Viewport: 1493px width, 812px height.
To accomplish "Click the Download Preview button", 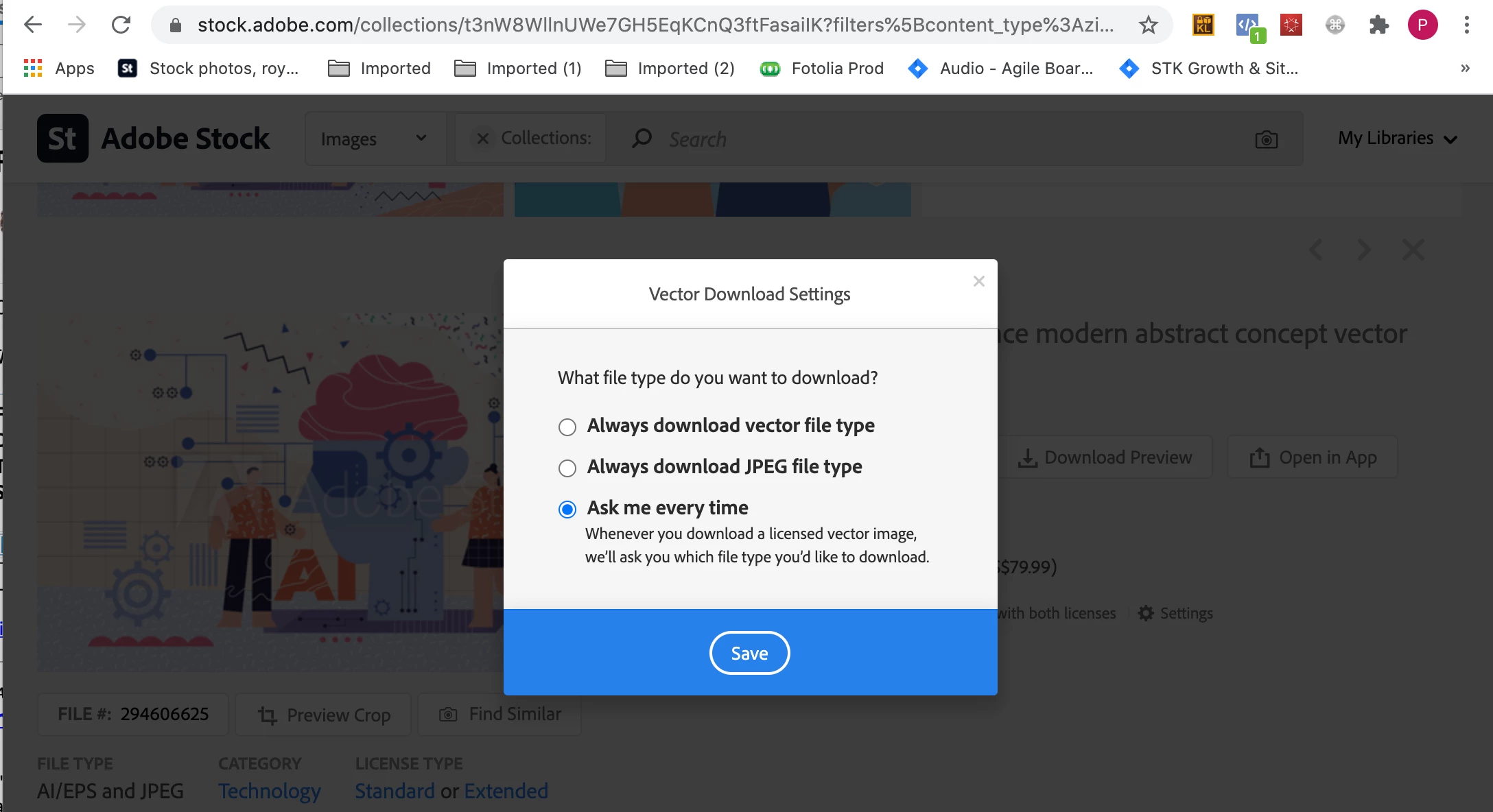I will pos(1107,457).
